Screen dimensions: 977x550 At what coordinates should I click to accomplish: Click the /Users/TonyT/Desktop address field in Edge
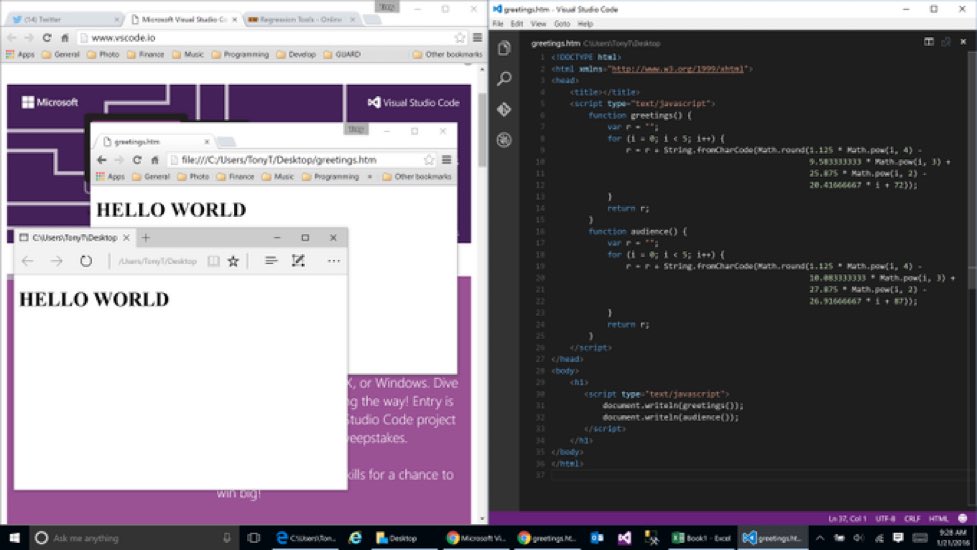point(157,261)
